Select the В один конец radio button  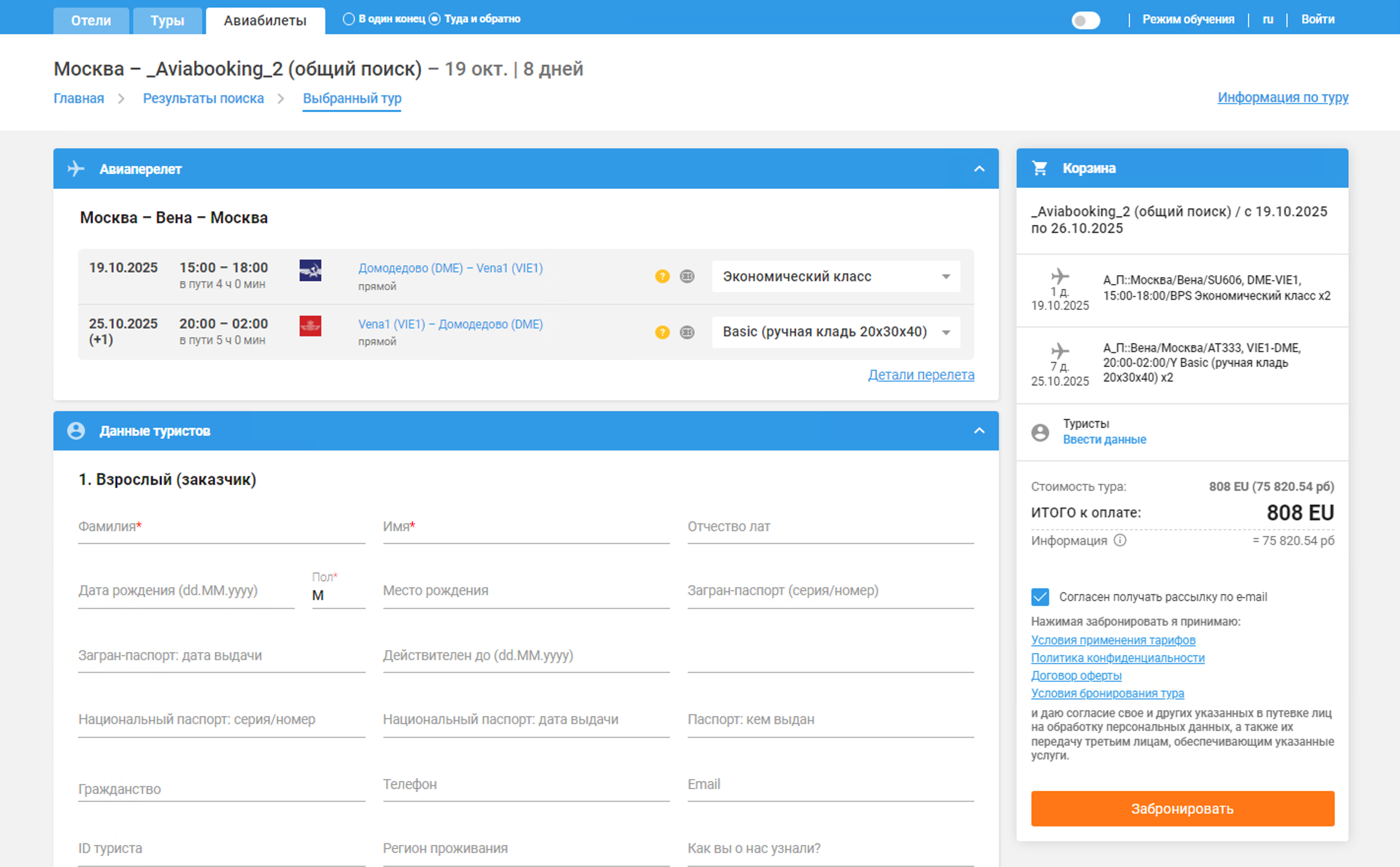pos(348,19)
